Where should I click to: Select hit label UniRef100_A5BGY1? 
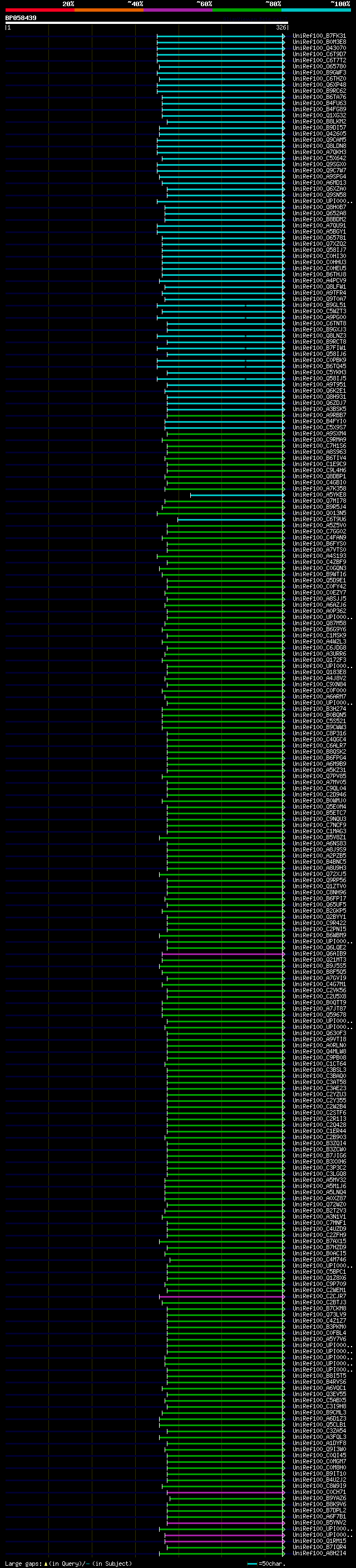[319, 232]
